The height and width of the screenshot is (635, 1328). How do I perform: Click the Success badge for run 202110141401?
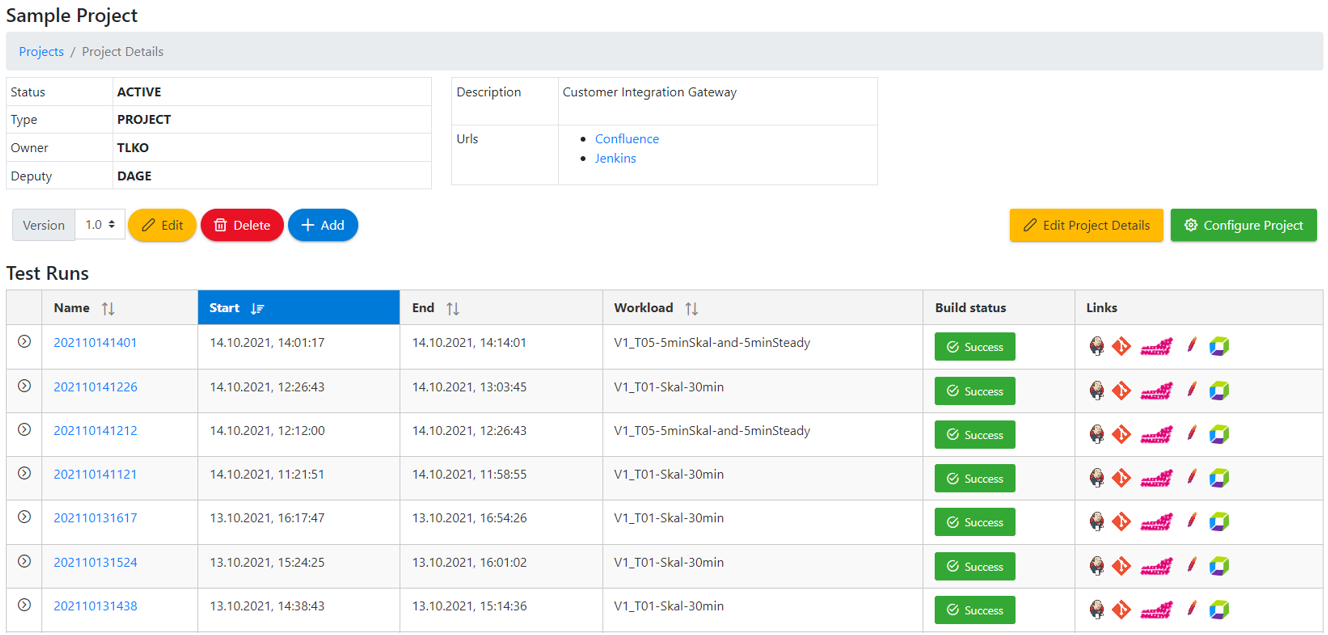click(x=974, y=345)
